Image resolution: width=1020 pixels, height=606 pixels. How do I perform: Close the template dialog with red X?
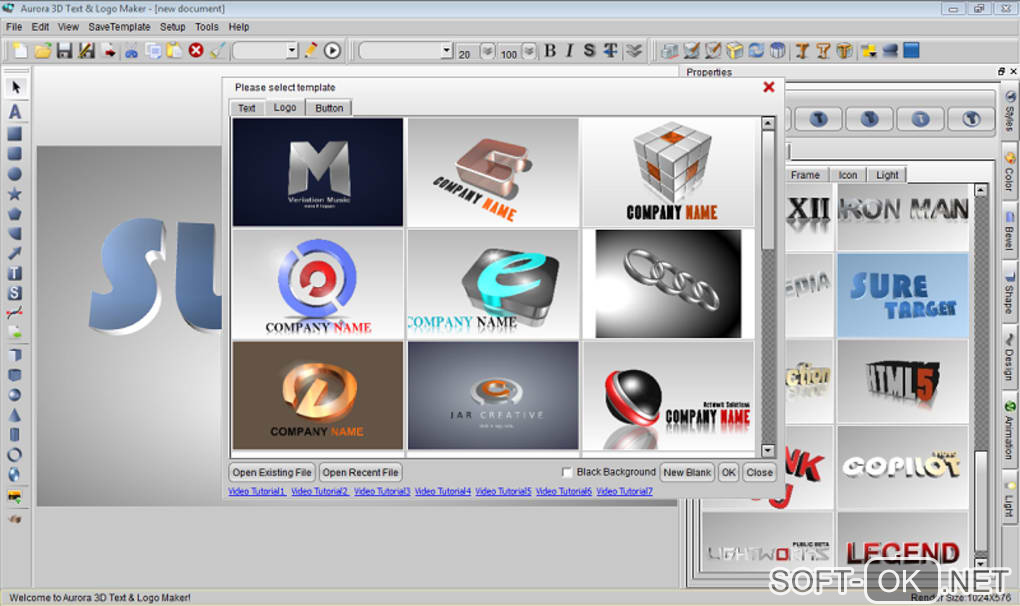click(x=768, y=87)
